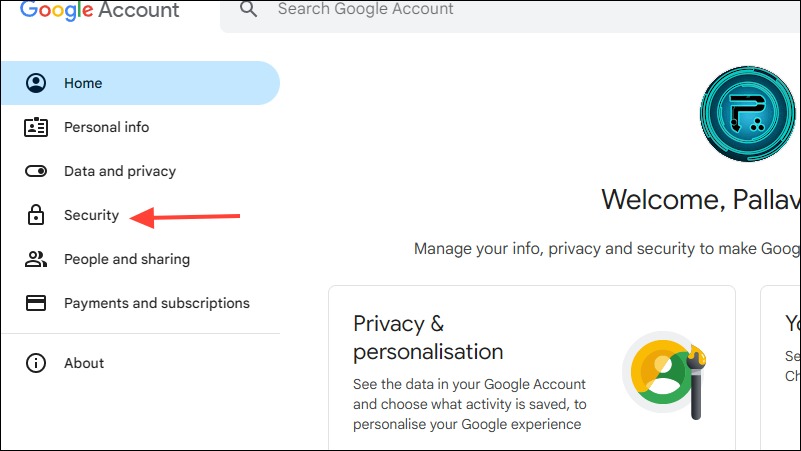
Task: Click the Google Account logo
Action: [x=100, y=10]
